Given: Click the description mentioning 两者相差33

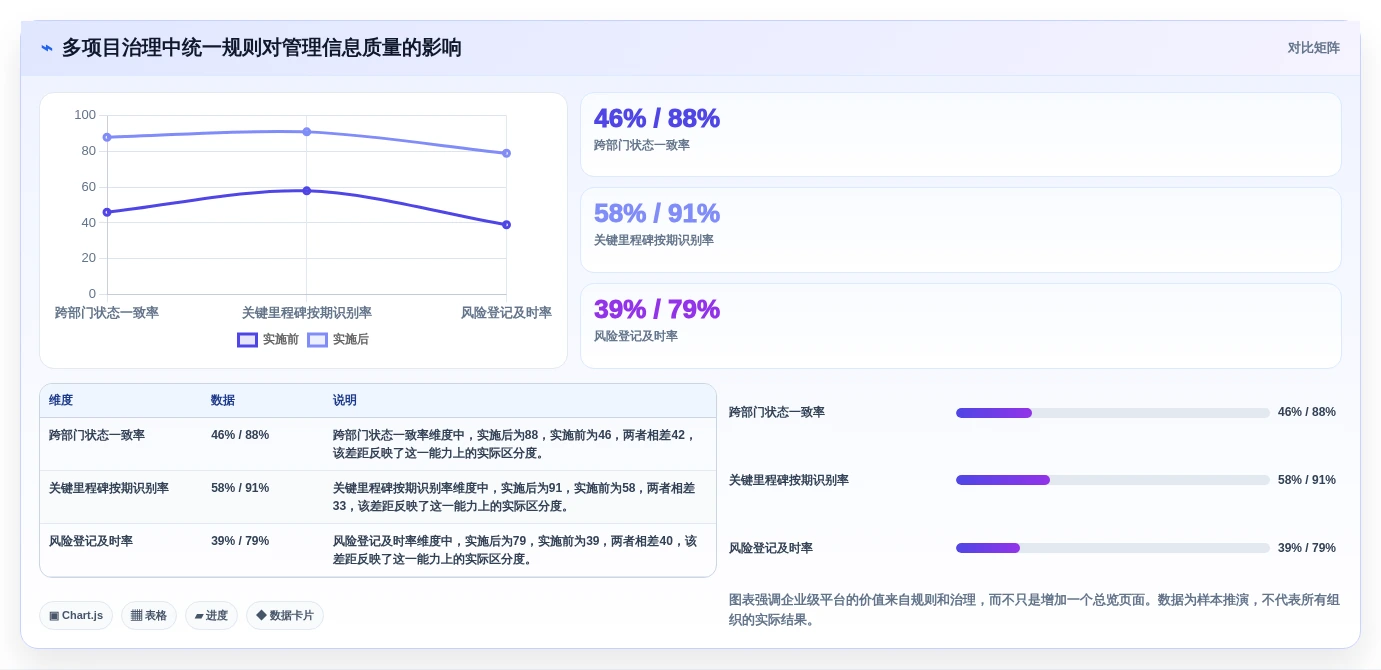Looking at the screenshot, I should pyautogui.click(x=515, y=497).
